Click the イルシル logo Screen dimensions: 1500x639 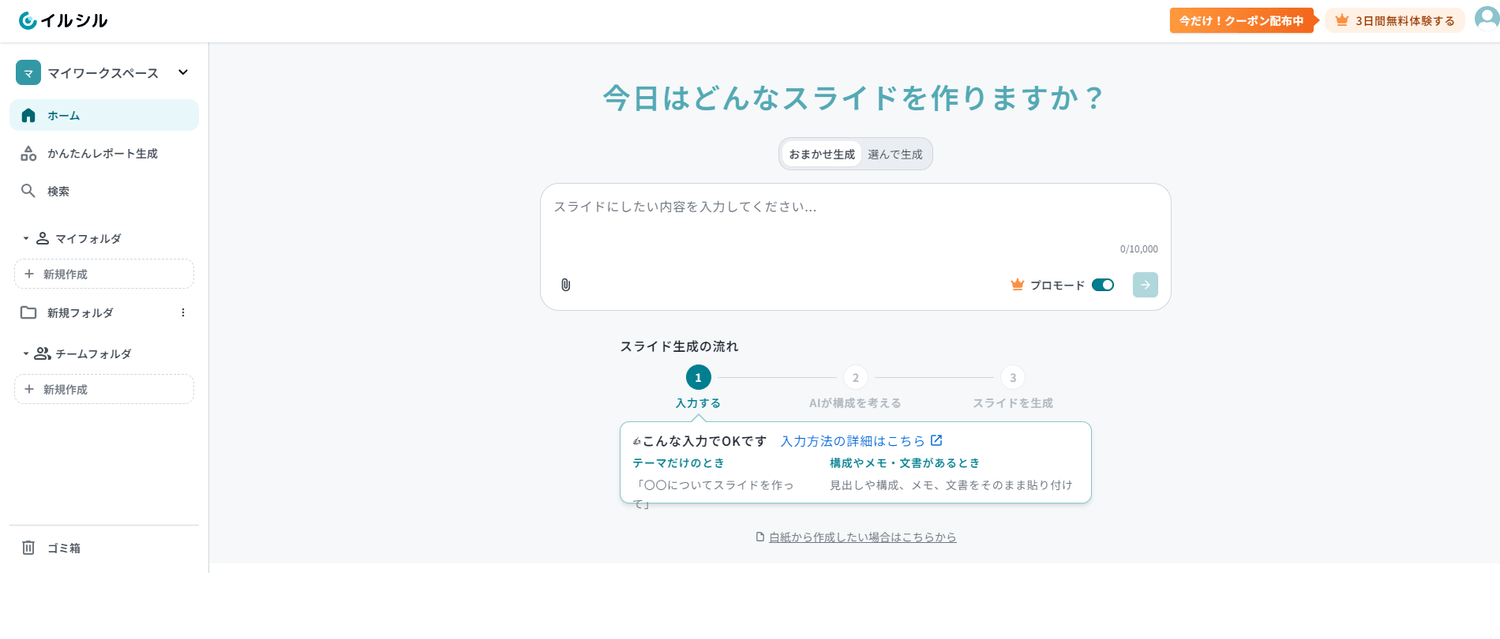63,20
